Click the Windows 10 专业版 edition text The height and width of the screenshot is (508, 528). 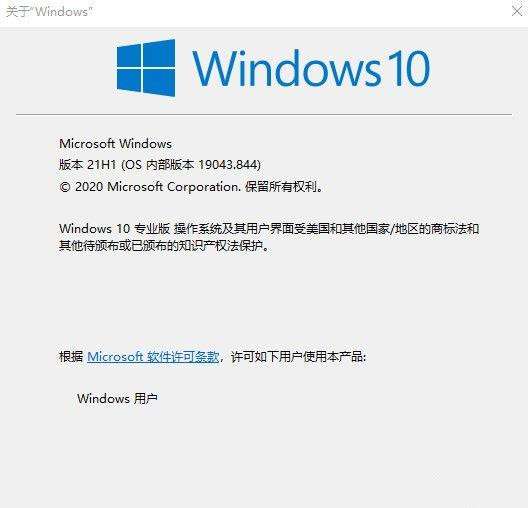pos(114,229)
